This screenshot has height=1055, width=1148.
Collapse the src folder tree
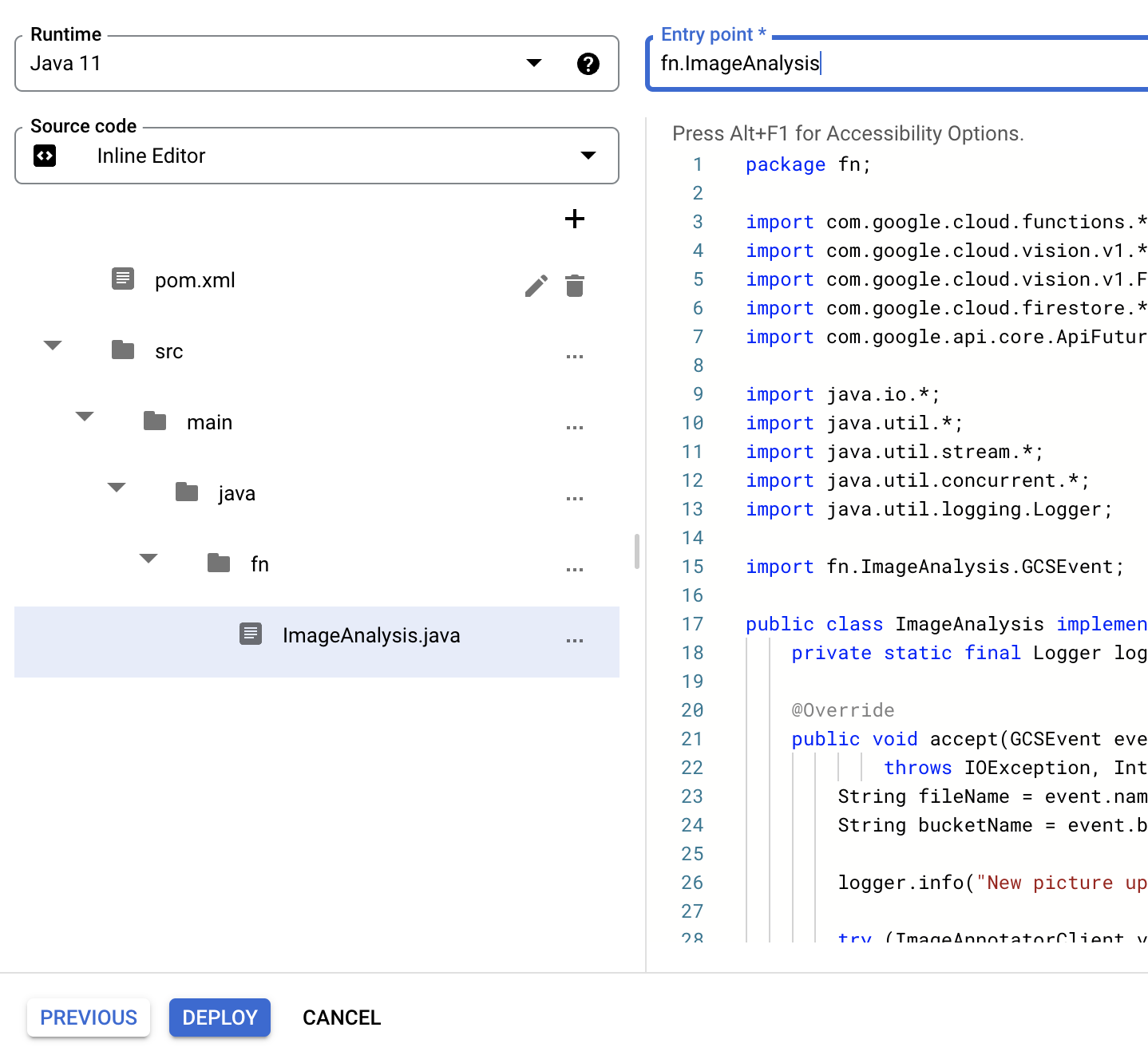coord(53,346)
